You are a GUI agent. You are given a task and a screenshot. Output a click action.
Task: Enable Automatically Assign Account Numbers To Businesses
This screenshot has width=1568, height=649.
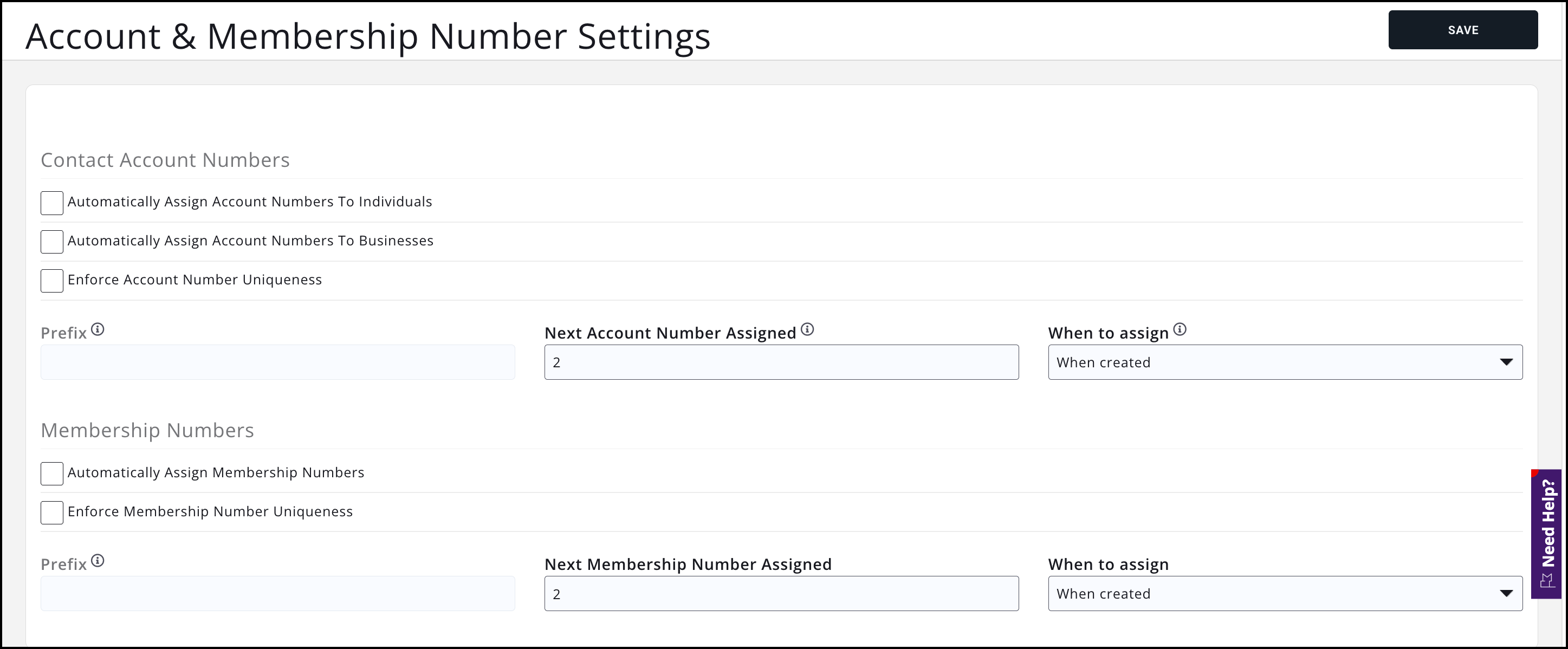click(x=51, y=242)
